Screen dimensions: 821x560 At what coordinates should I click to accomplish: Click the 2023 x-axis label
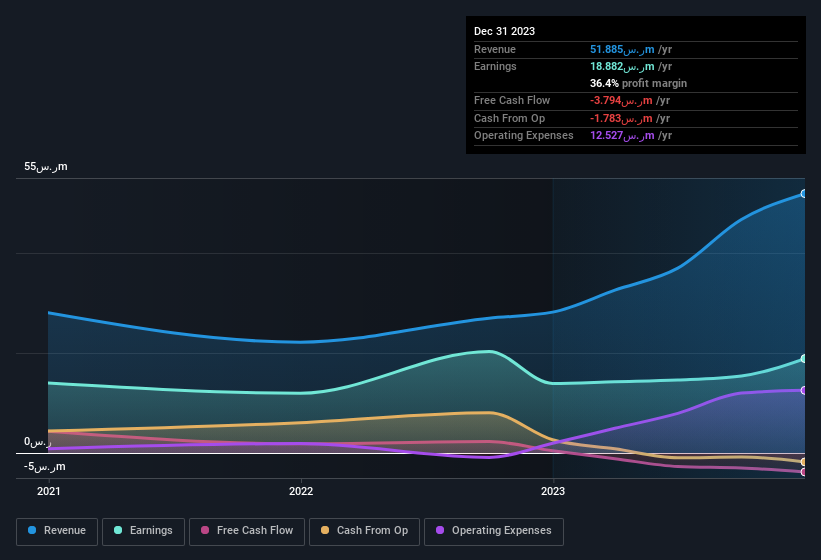[553, 491]
